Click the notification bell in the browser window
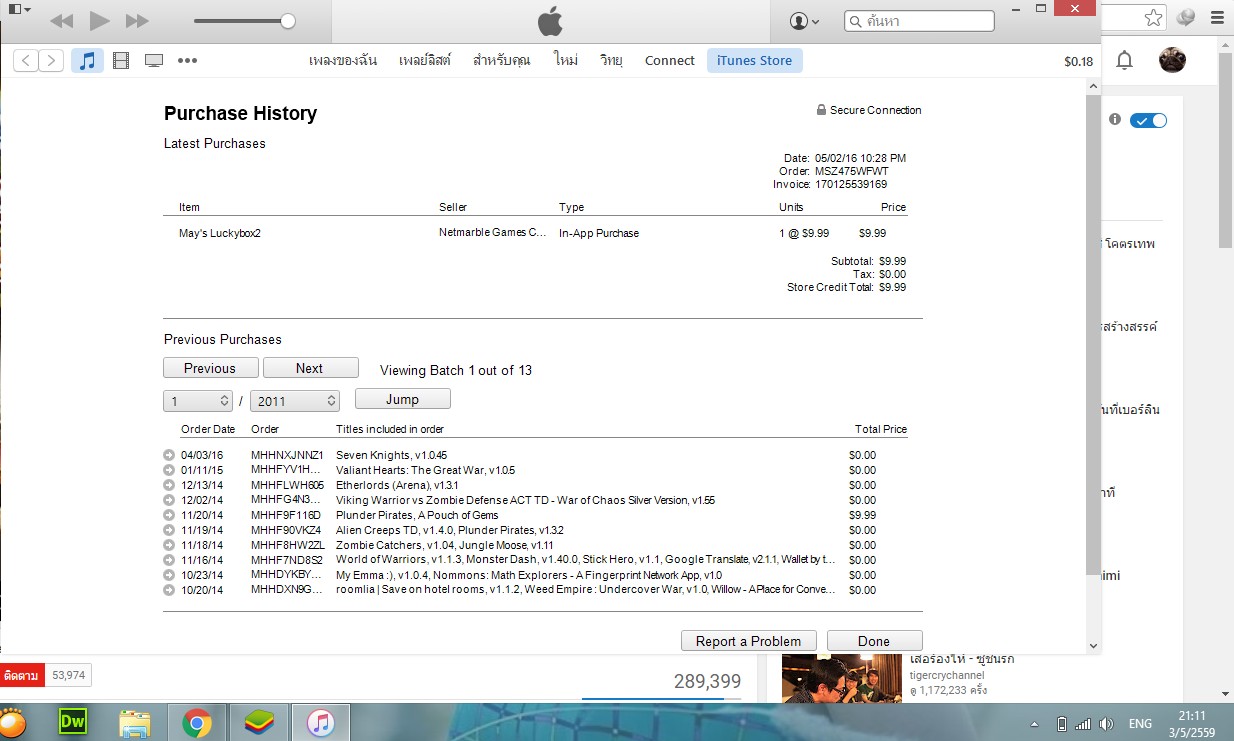1234x741 pixels. [x=1125, y=61]
